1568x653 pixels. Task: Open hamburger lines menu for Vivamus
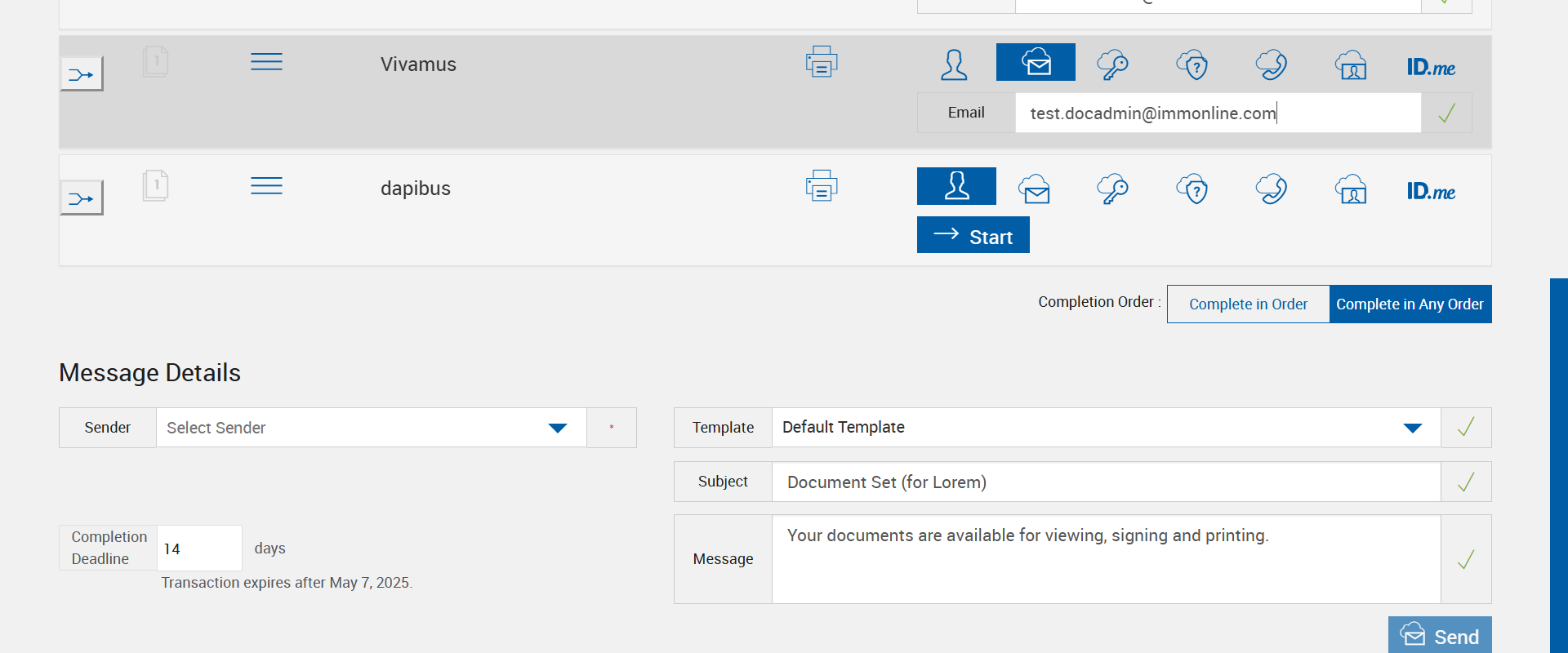click(x=266, y=62)
